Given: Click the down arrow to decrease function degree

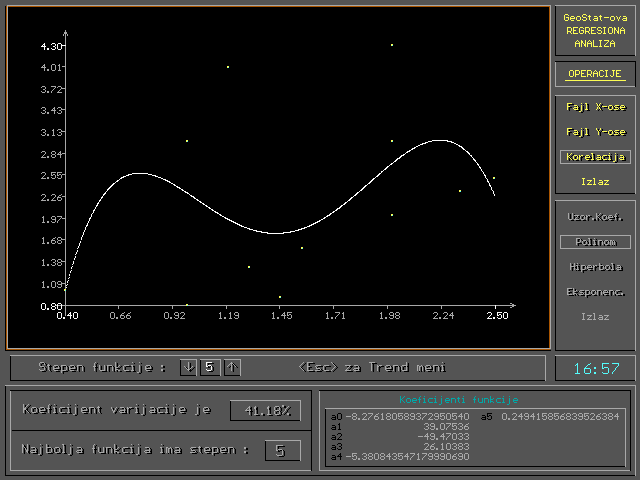Looking at the screenshot, I should point(188,367).
